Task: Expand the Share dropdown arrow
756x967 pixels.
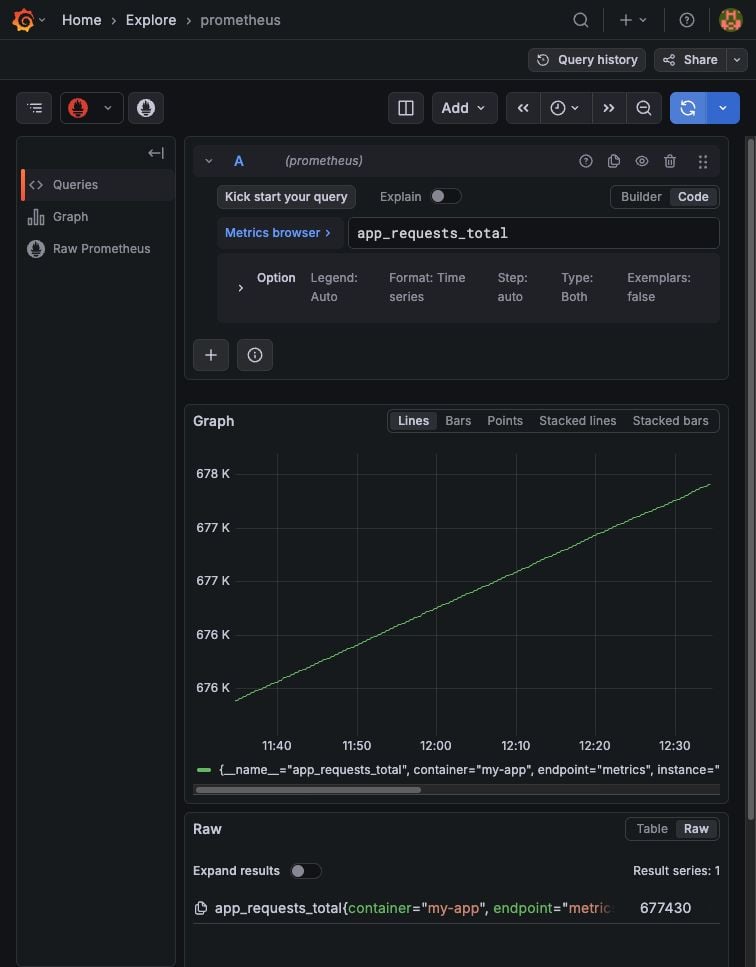Action: (737, 60)
